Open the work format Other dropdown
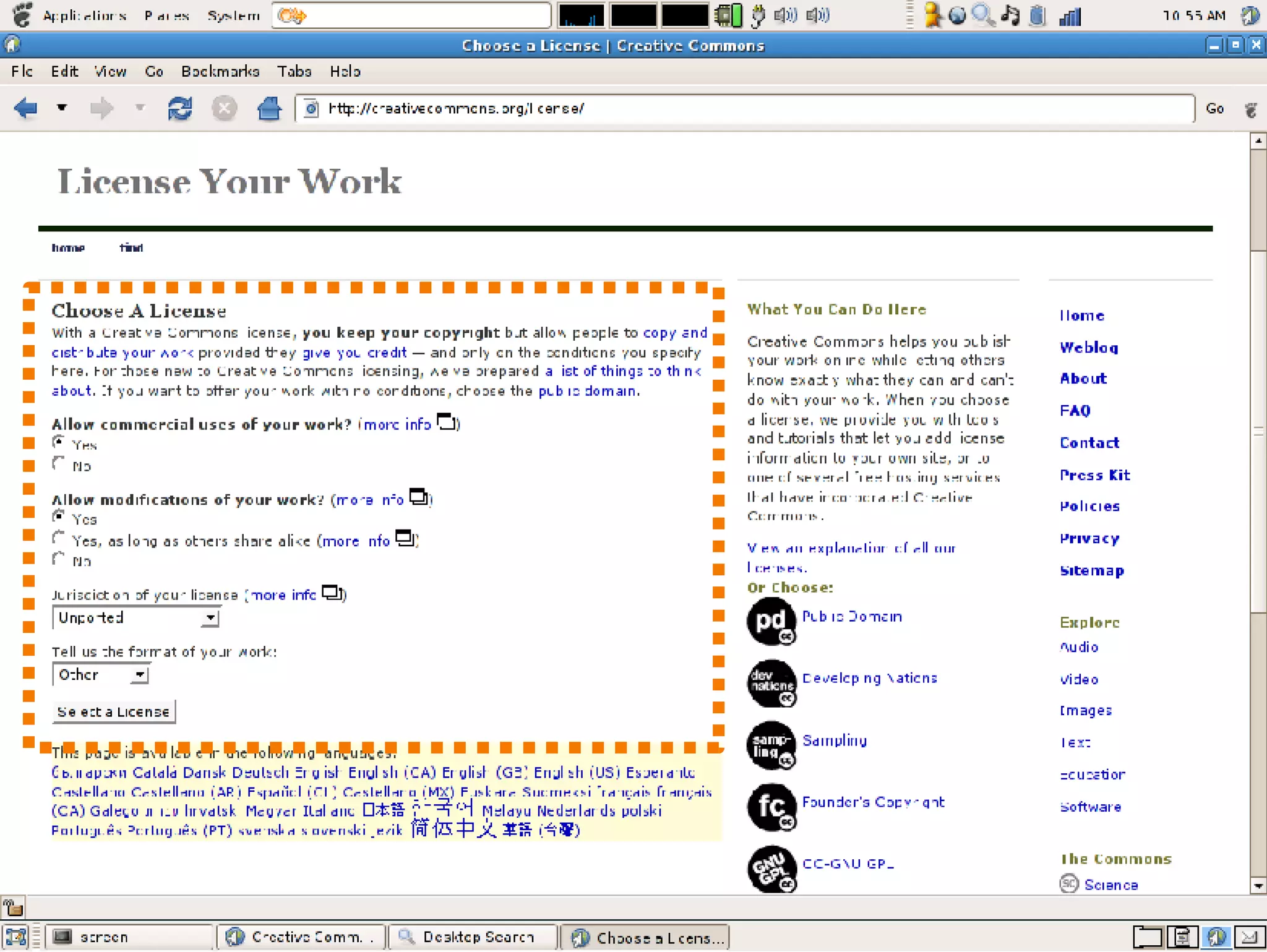The height and width of the screenshot is (952, 1267). pos(101,675)
